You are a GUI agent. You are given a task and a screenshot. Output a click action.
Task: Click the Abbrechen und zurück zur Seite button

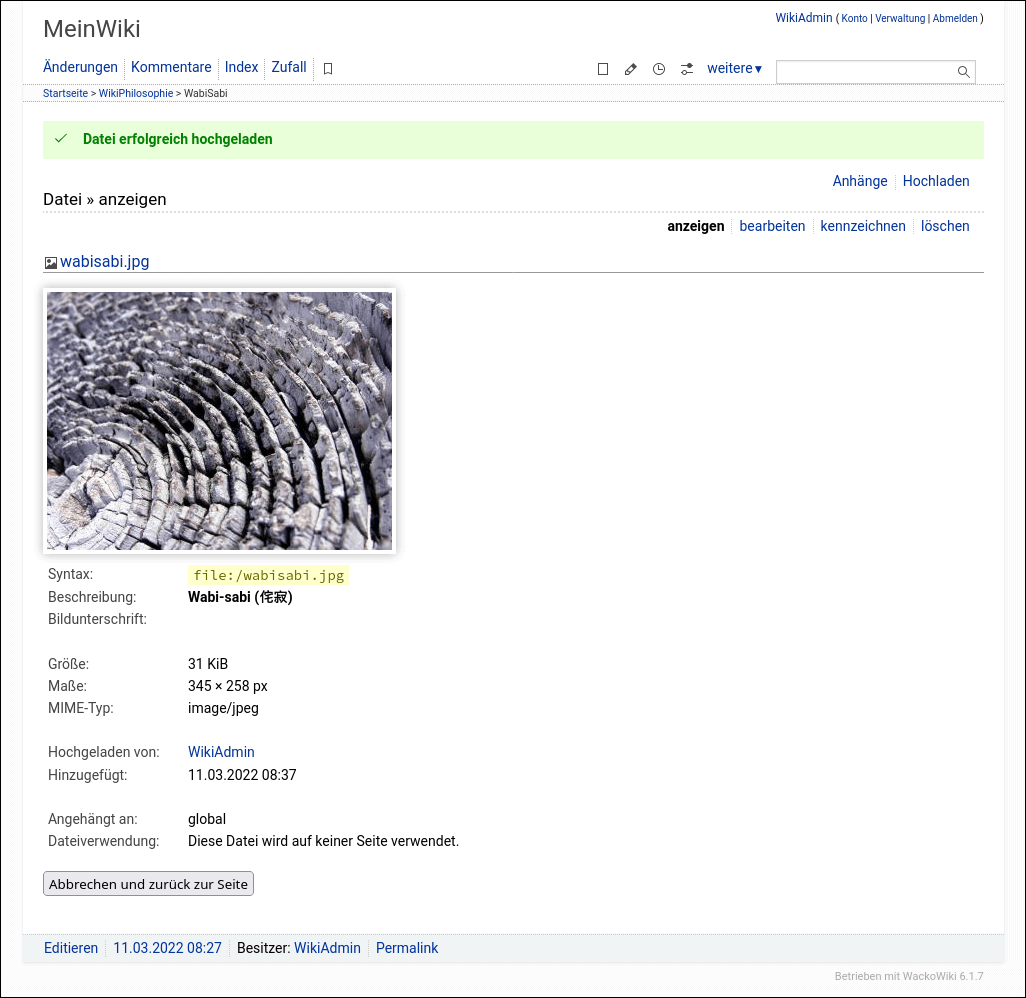pos(147,883)
